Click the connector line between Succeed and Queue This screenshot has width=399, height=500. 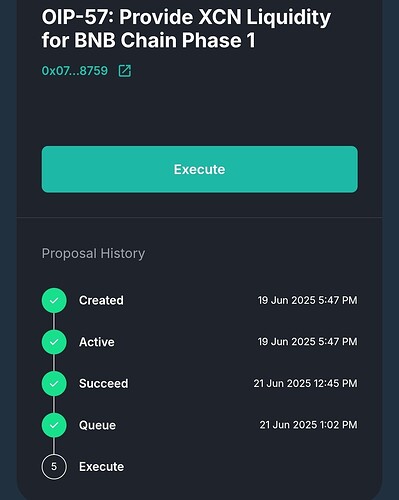(54, 404)
